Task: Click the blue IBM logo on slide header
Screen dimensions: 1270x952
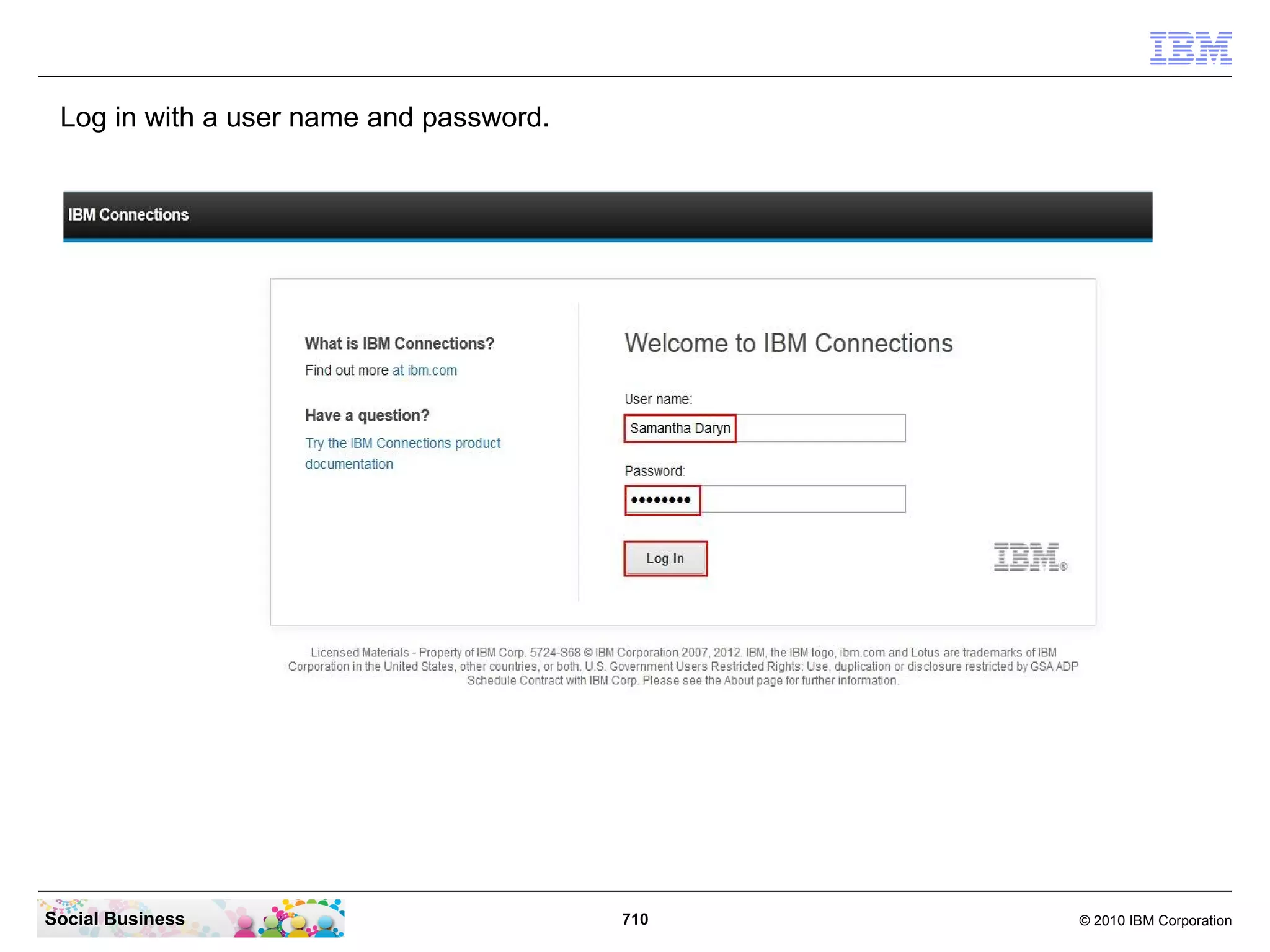Action: (x=1191, y=48)
